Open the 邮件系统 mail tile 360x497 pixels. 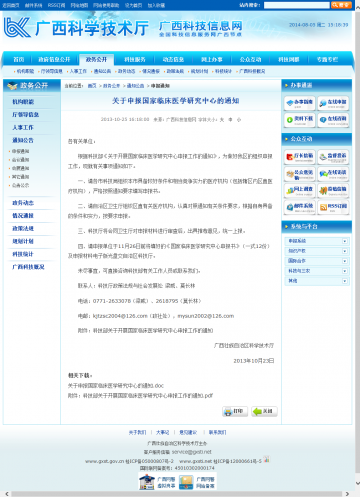300,207
